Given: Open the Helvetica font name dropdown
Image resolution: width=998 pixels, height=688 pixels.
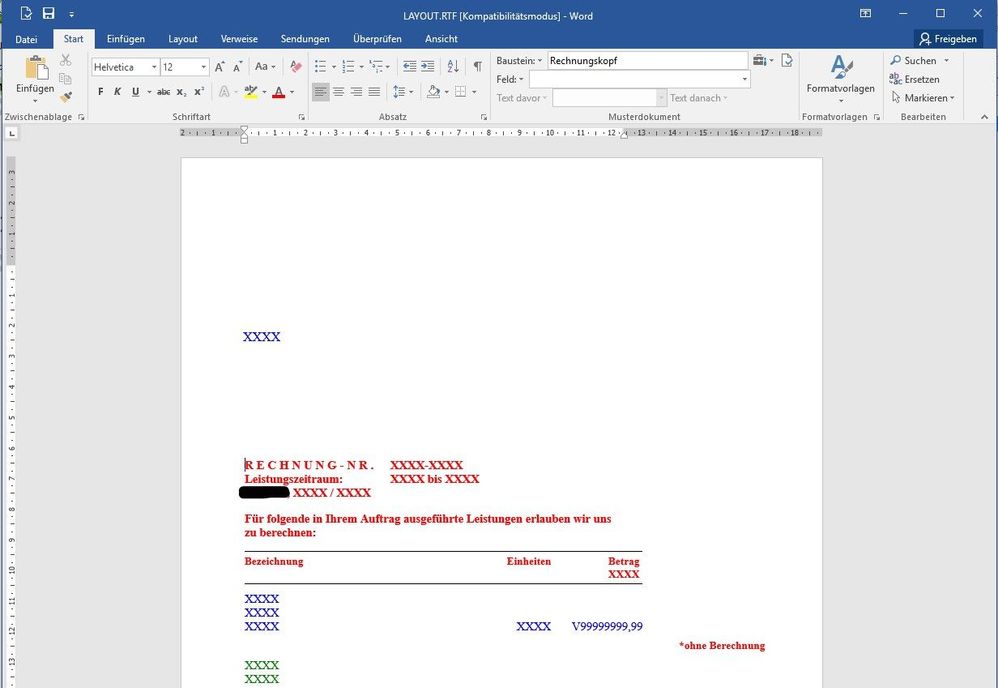Looking at the screenshot, I should point(154,67).
